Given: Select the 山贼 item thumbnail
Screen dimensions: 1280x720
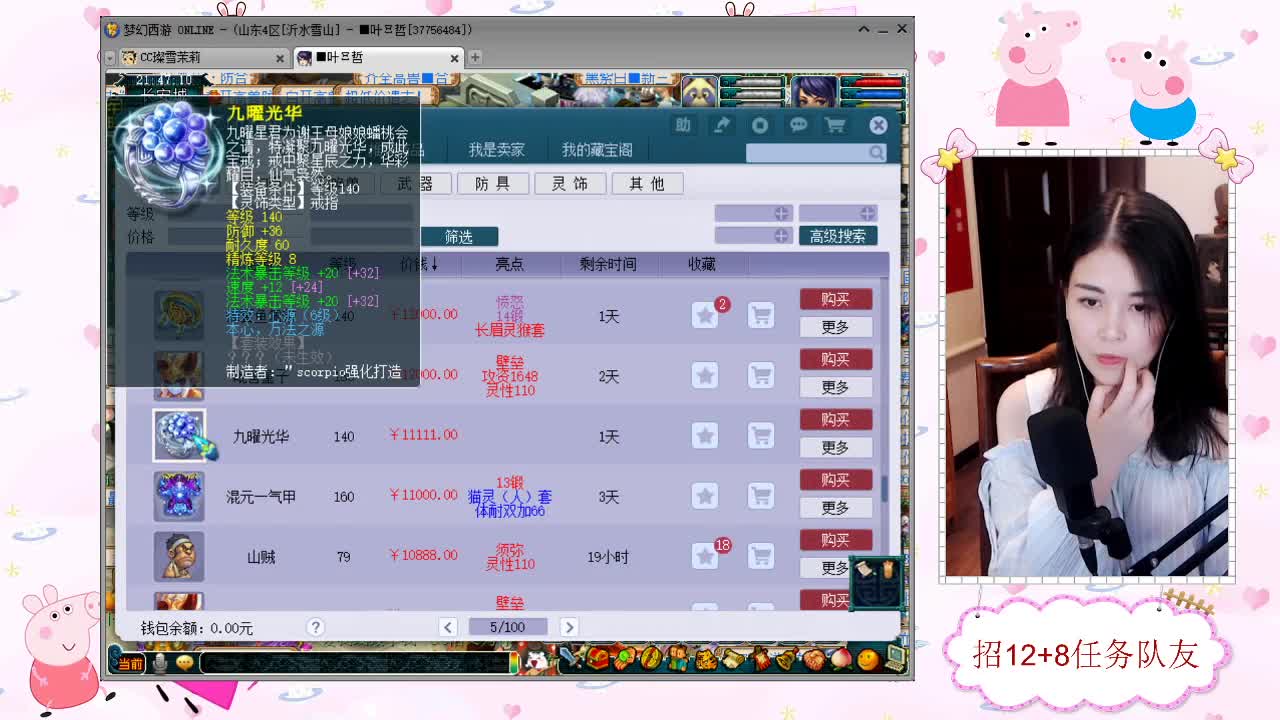Looking at the screenshot, I should 179,556.
